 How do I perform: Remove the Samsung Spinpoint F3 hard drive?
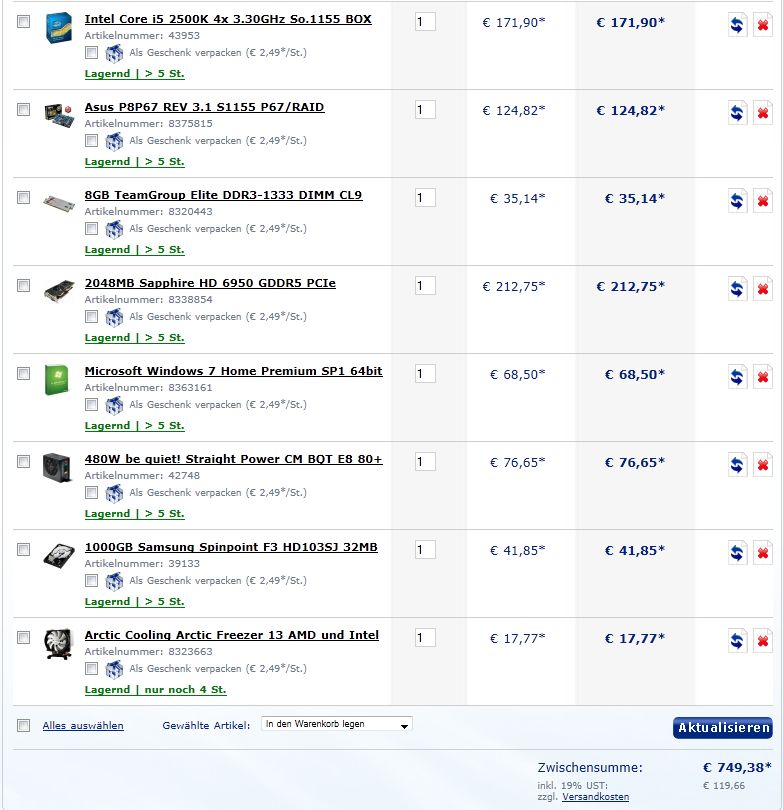[x=762, y=553]
